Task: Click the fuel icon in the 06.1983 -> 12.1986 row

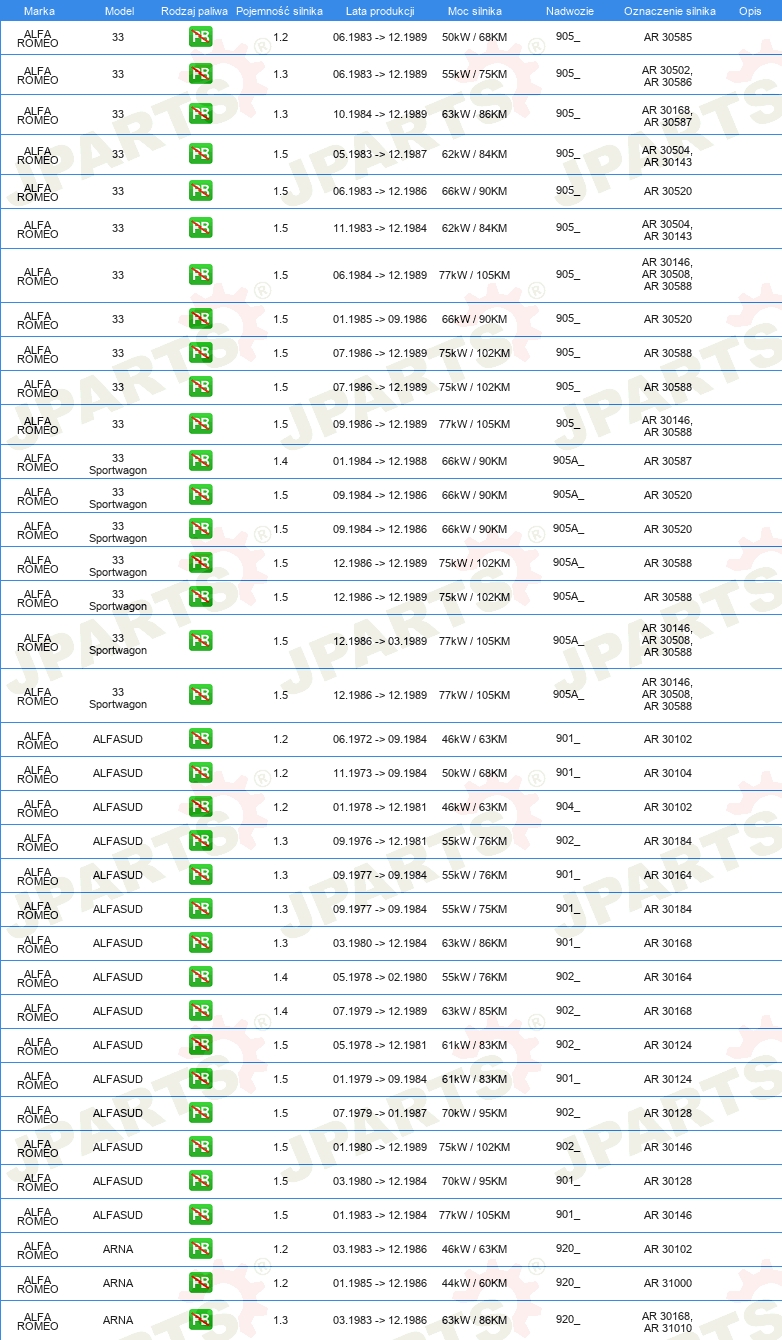Action: [200, 191]
